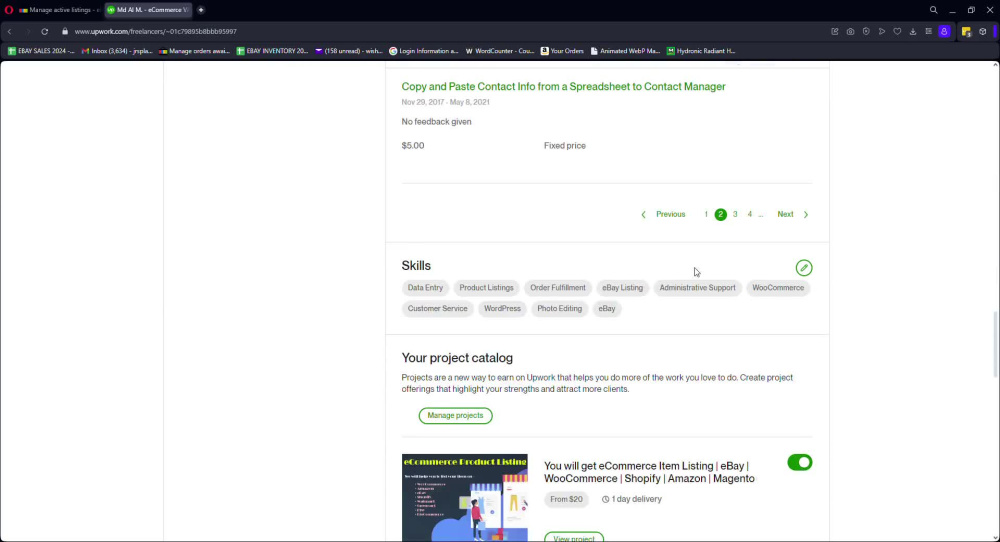The height and width of the screenshot is (542, 1000).
Task: Click the lock site-info icon in the address bar
Action: pyautogui.click(x=64, y=31)
